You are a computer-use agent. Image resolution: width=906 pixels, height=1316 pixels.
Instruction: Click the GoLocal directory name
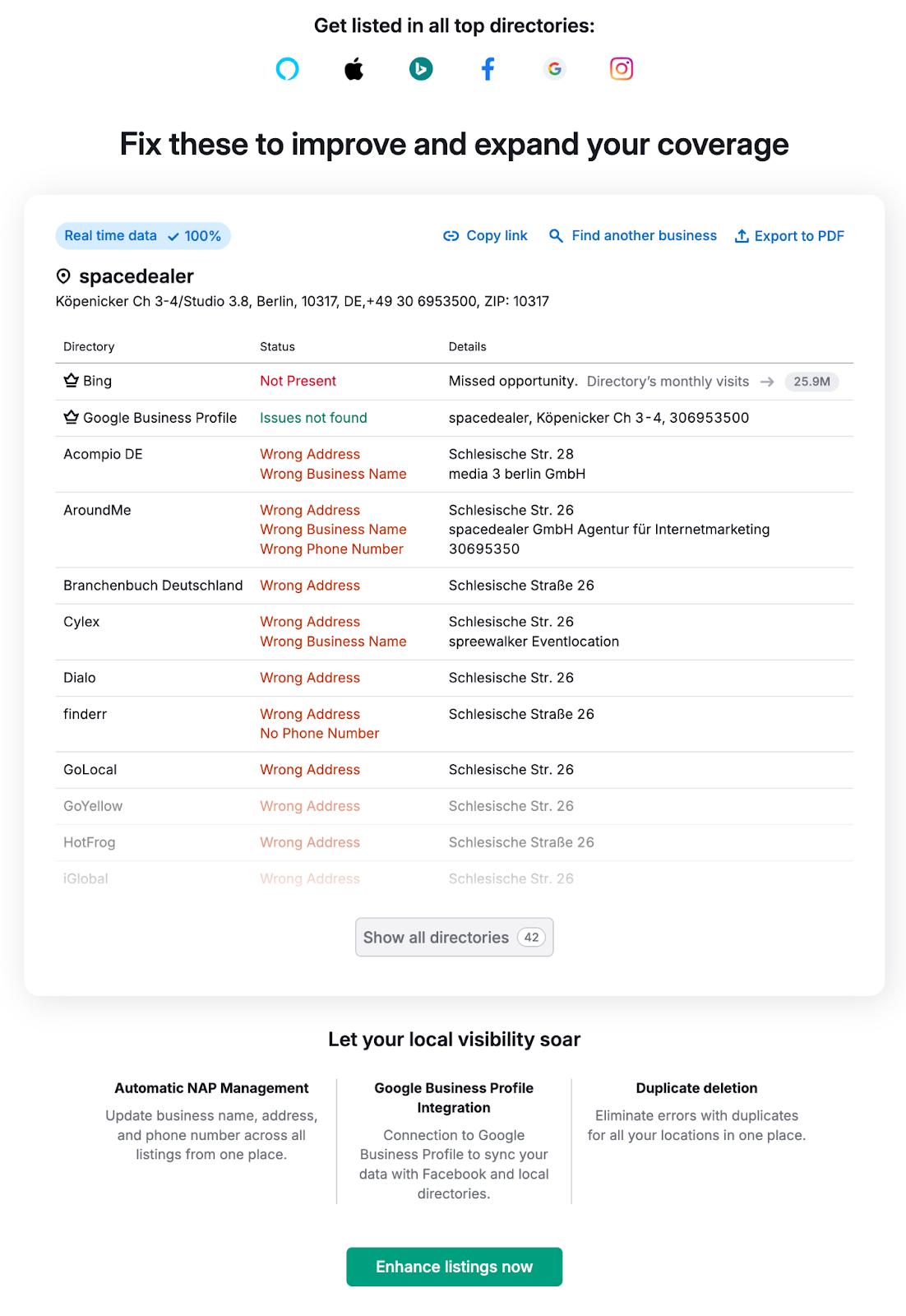coord(90,770)
